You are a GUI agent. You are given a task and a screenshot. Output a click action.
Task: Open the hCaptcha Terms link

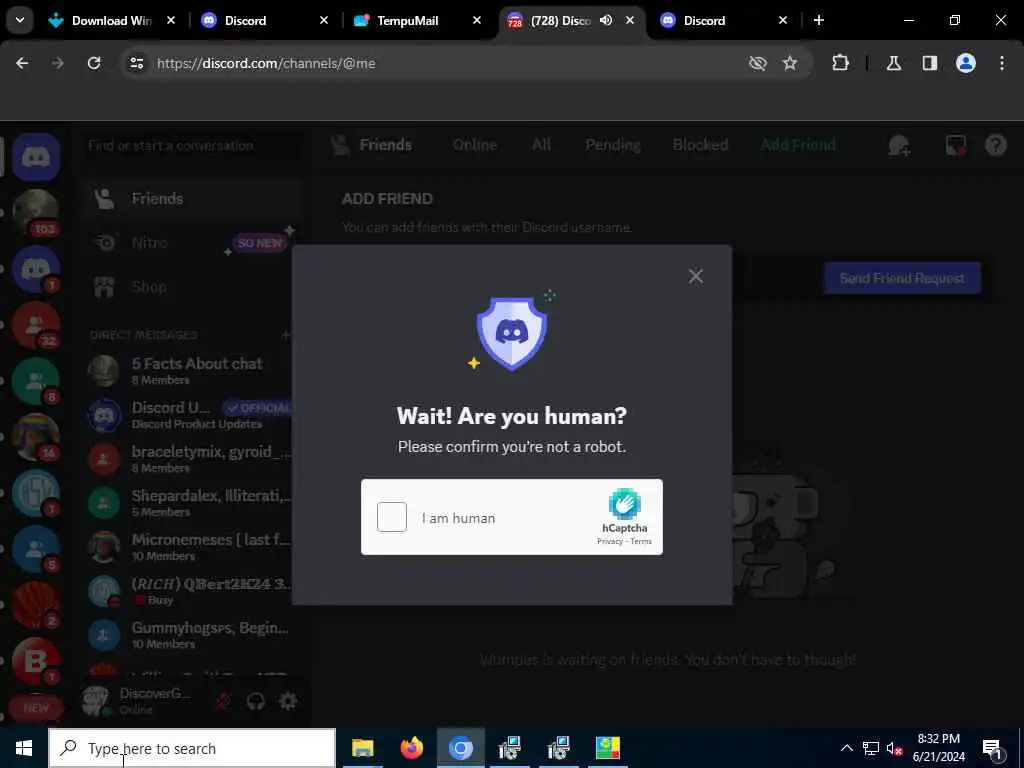(x=641, y=541)
